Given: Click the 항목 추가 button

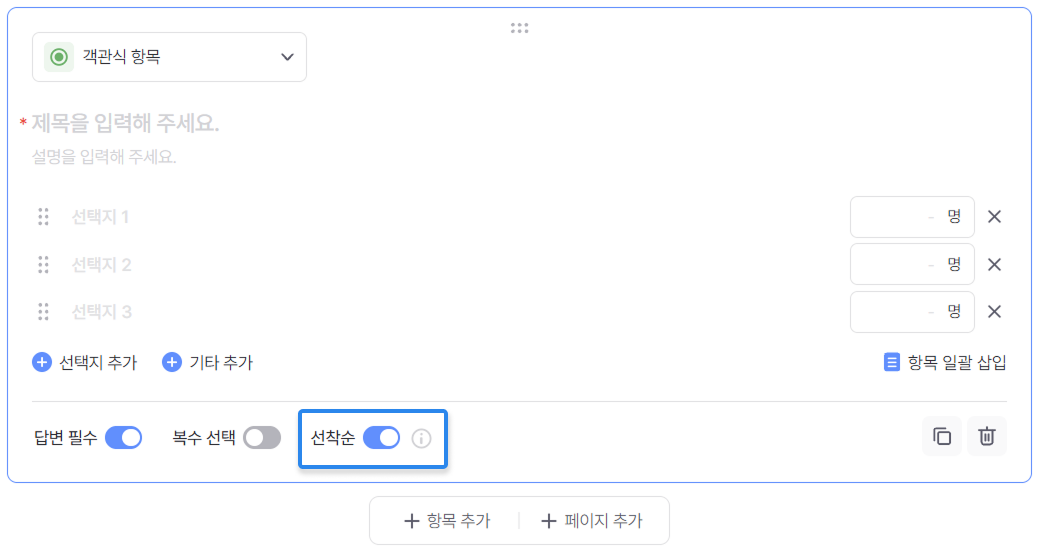Looking at the screenshot, I should pyautogui.click(x=447, y=521).
